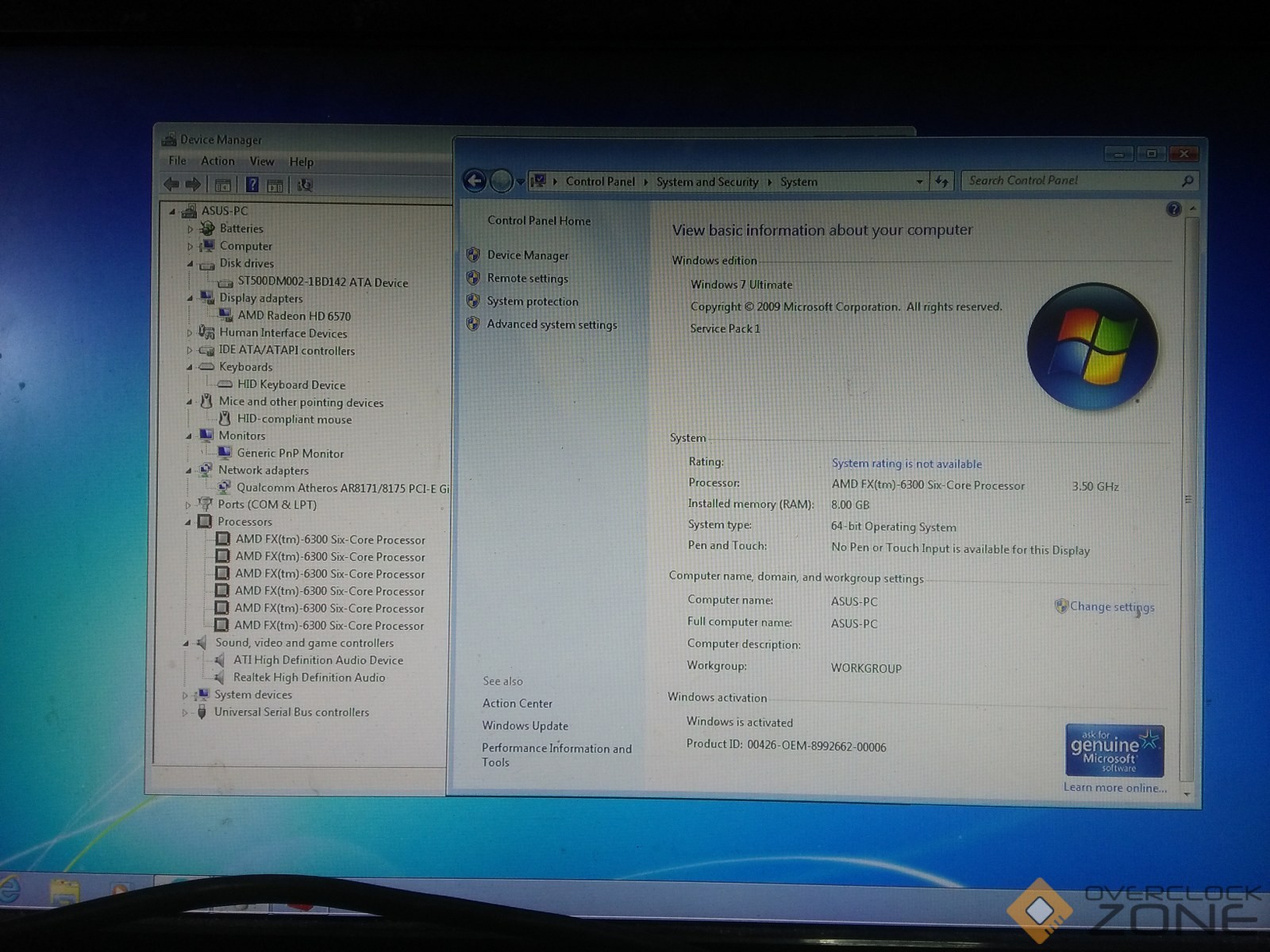1270x952 pixels.
Task: Expand Human Interface Devices node
Action: [189, 333]
